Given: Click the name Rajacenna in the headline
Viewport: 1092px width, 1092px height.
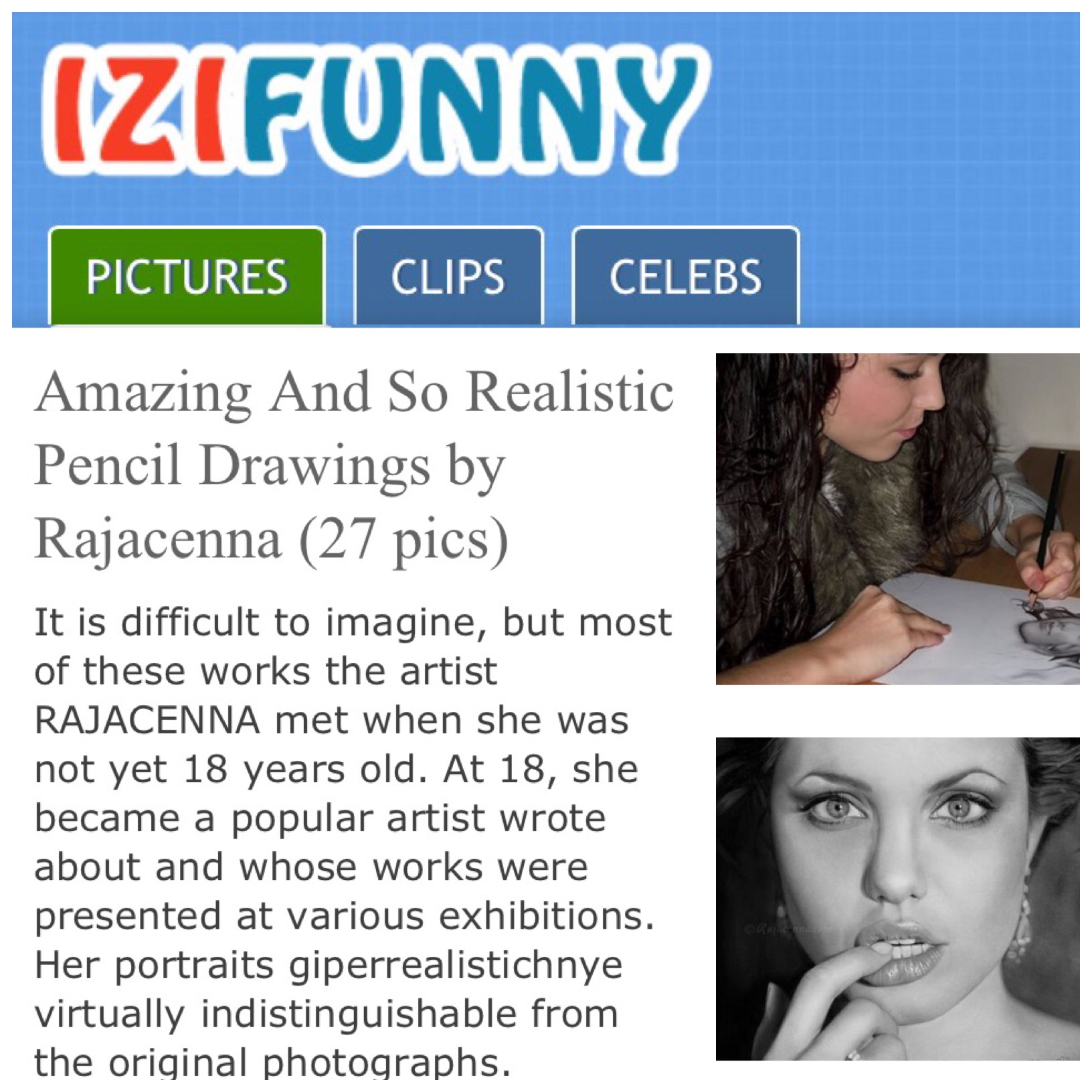Looking at the screenshot, I should coord(158,540).
